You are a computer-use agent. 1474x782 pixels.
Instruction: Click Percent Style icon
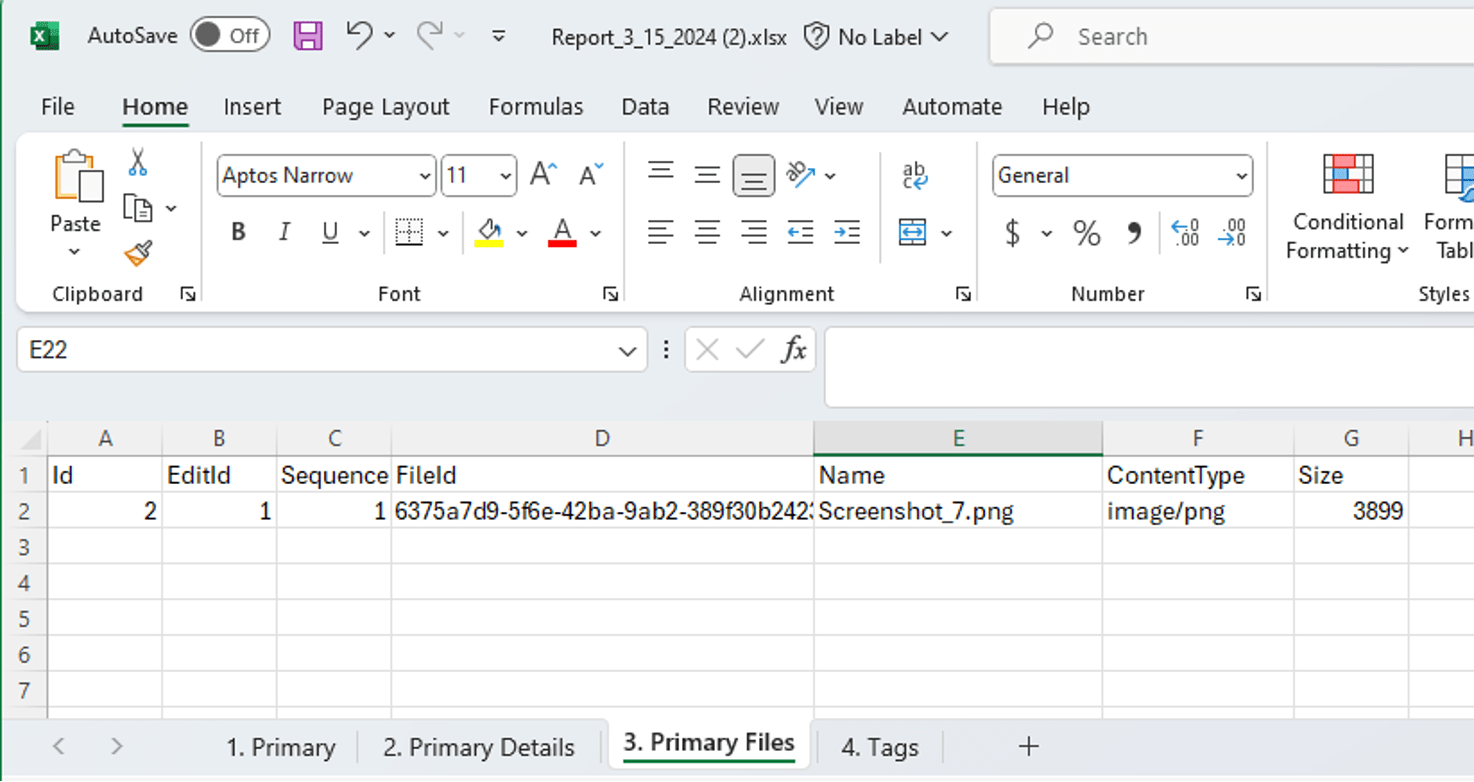pos(1087,233)
